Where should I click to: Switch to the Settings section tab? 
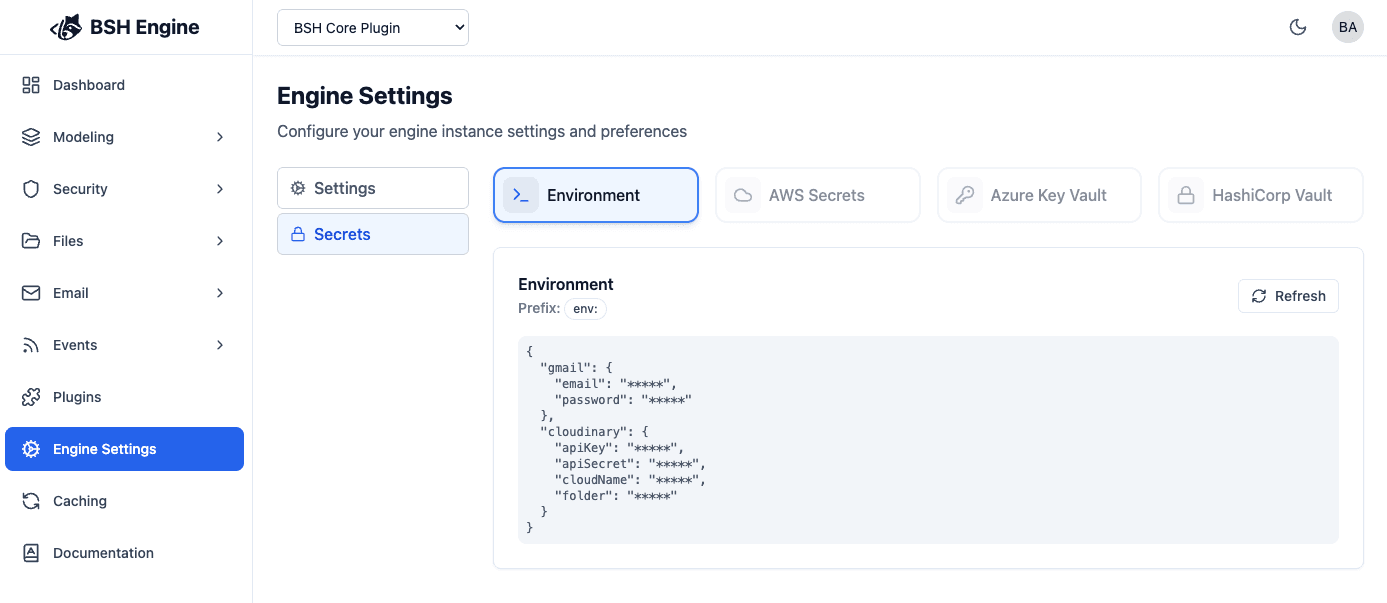point(372,188)
